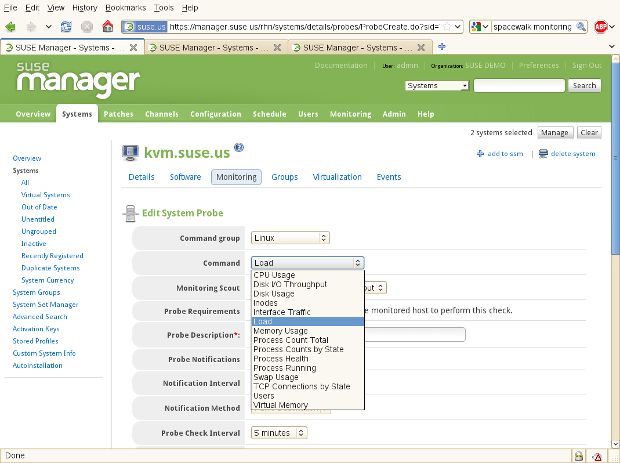Click the Search button
620x463 pixels.
[x=584, y=85]
